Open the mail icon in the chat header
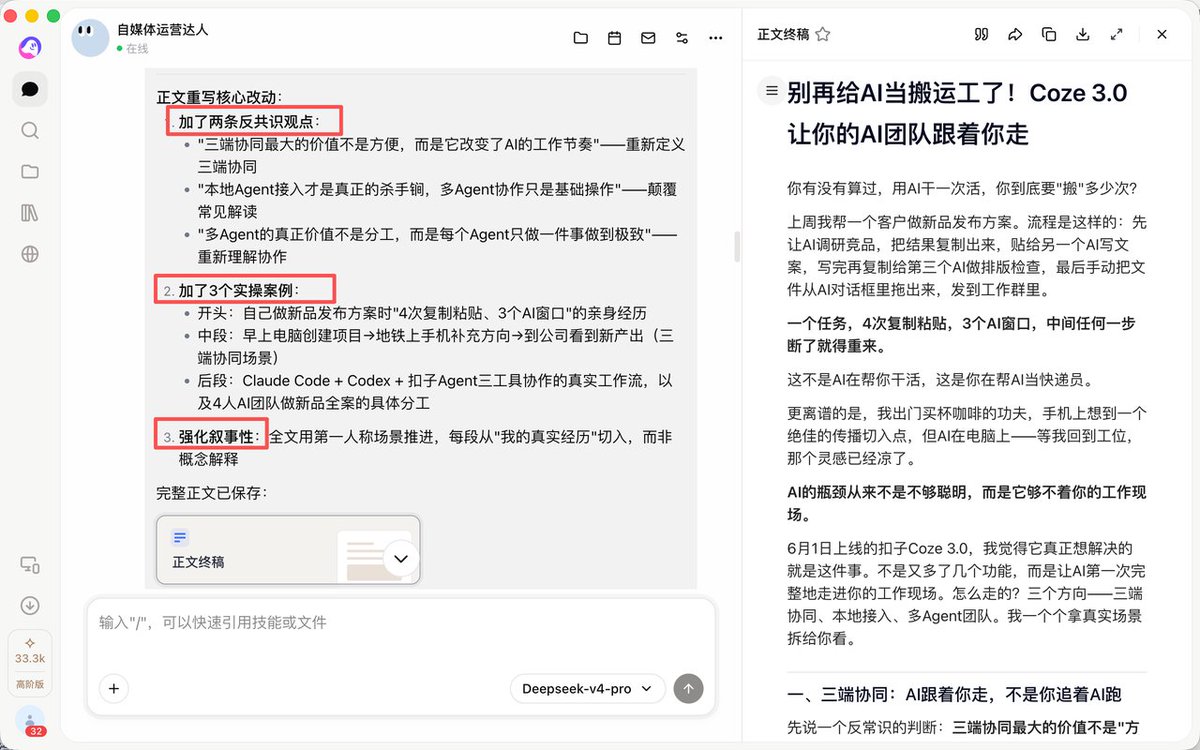 [x=648, y=38]
